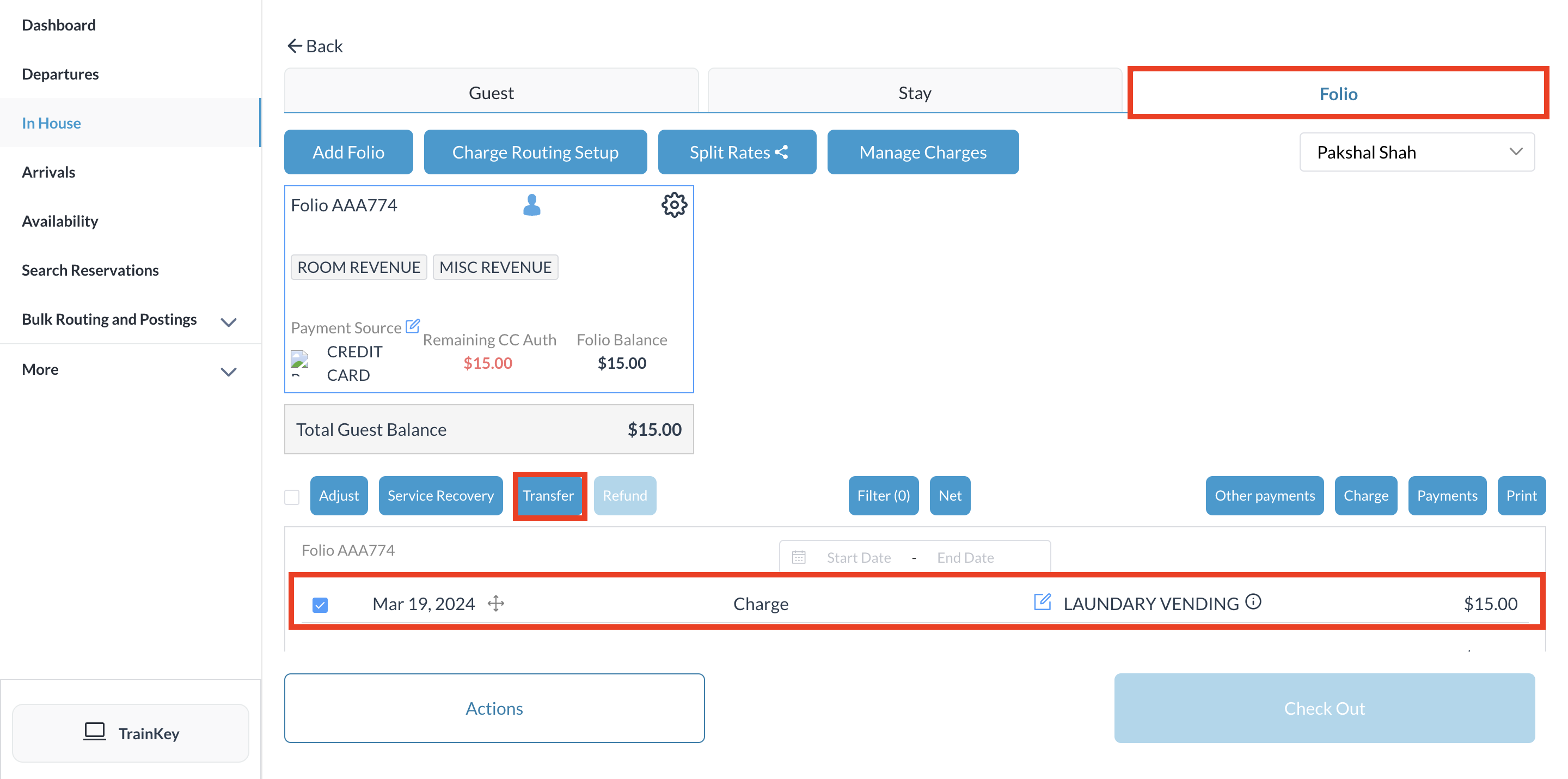Edit the Payment Source pencil icon
Image resolution: width=1568 pixels, height=779 pixels.
pyautogui.click(x=413, y=326)
